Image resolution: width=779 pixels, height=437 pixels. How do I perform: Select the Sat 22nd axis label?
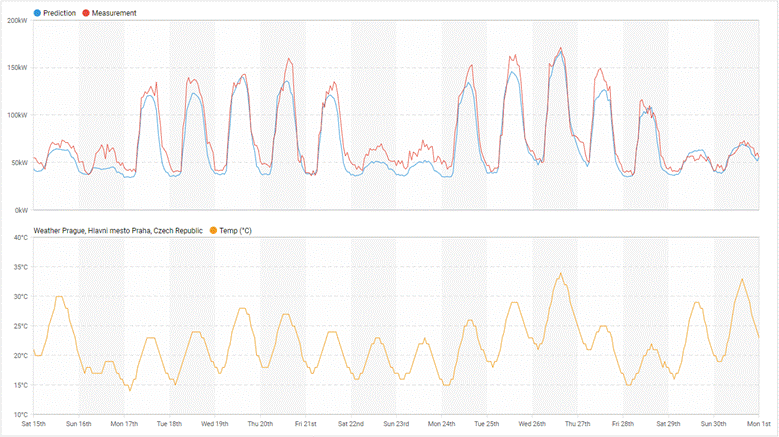351,424
